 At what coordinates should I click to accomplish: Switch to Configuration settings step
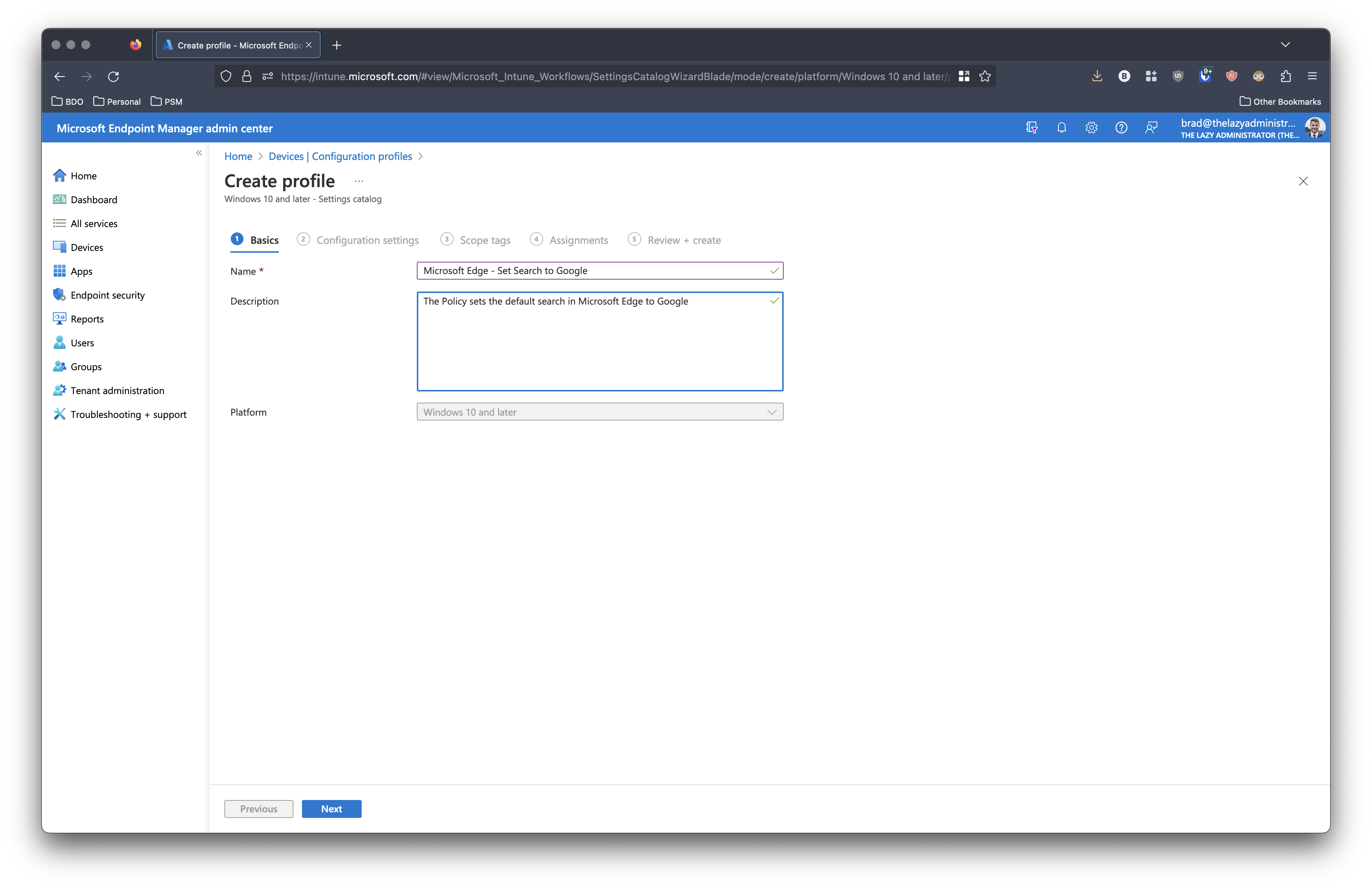pos(358,240)
